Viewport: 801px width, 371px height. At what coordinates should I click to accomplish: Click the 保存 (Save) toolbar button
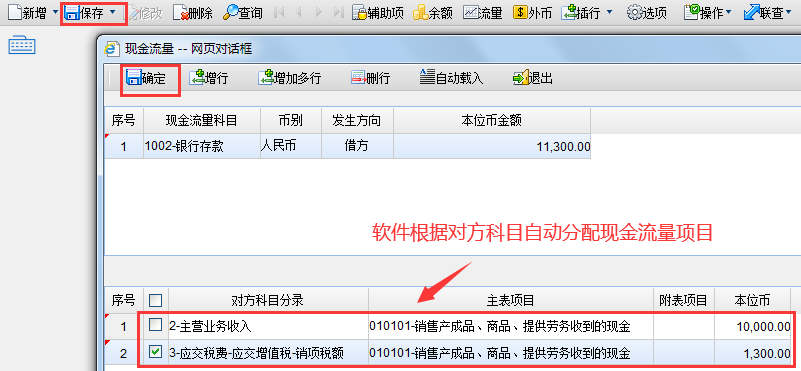point(84,12)
